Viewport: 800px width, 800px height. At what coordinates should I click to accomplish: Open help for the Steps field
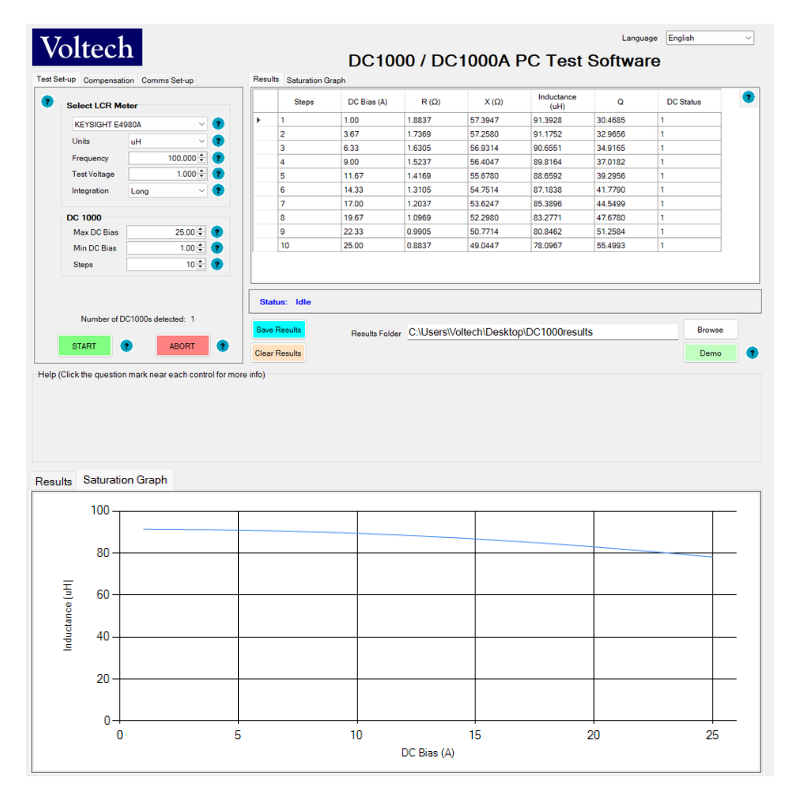point(218,264)
